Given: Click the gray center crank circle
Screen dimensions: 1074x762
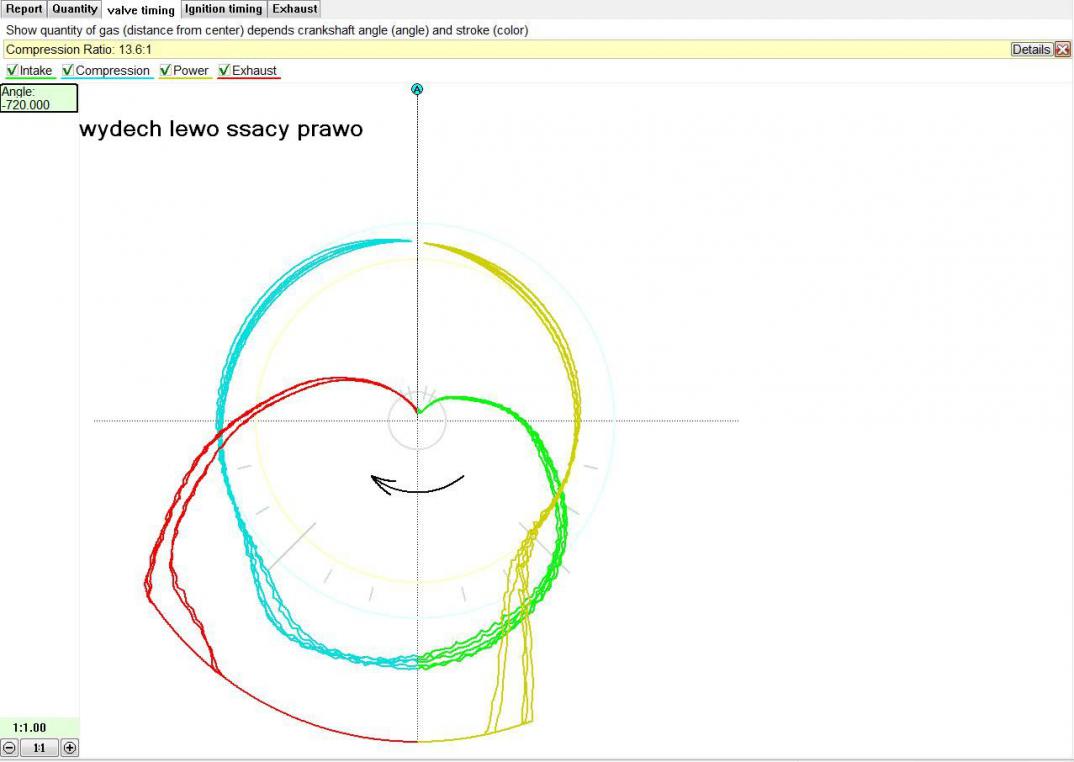Looking at the screenshot, I should tap(417, 421).
